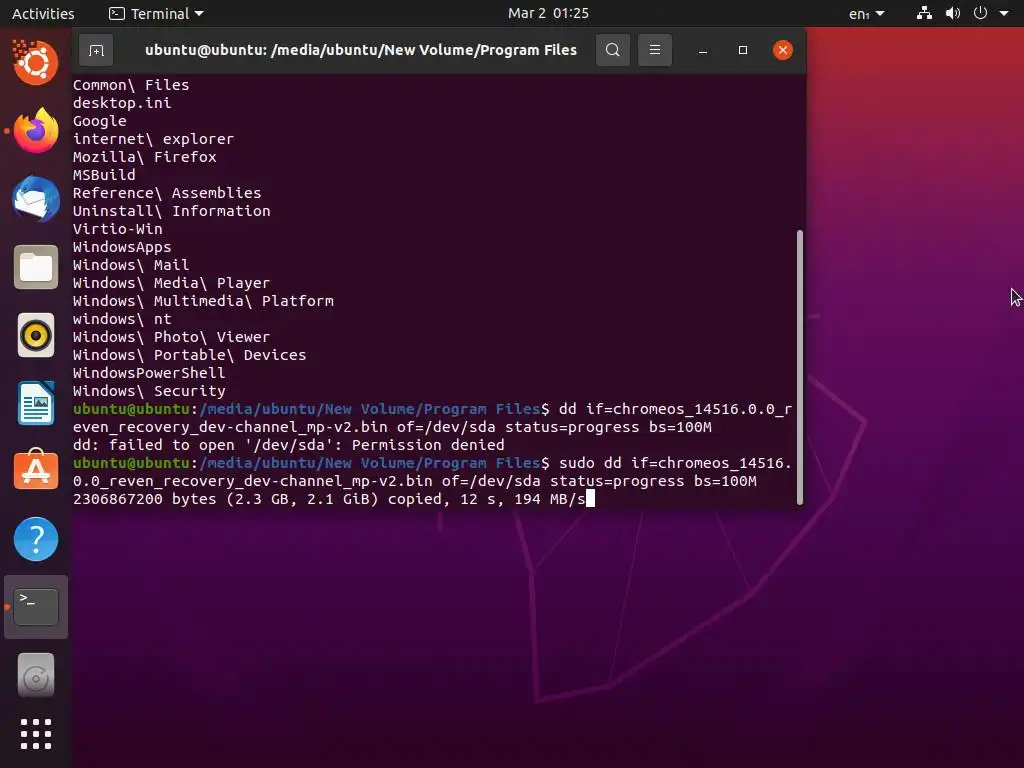Click the 'Windows\ Security' entry
Screen dimensions: 1024x768
[149, 391]
